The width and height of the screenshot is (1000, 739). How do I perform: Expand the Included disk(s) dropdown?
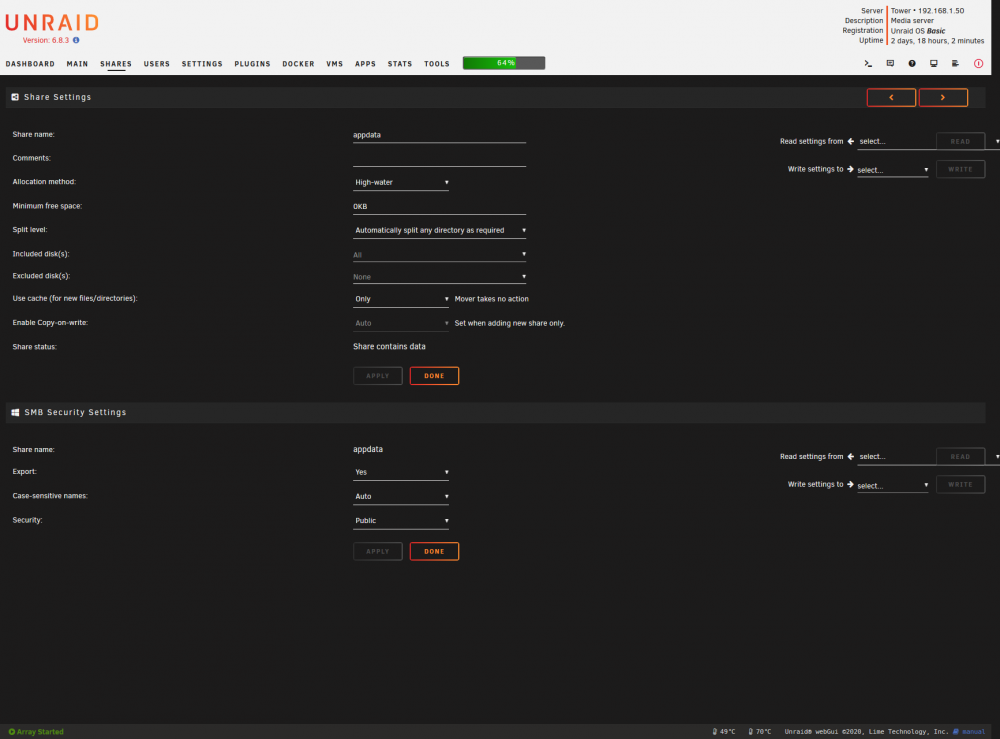(x=439, y=254)
